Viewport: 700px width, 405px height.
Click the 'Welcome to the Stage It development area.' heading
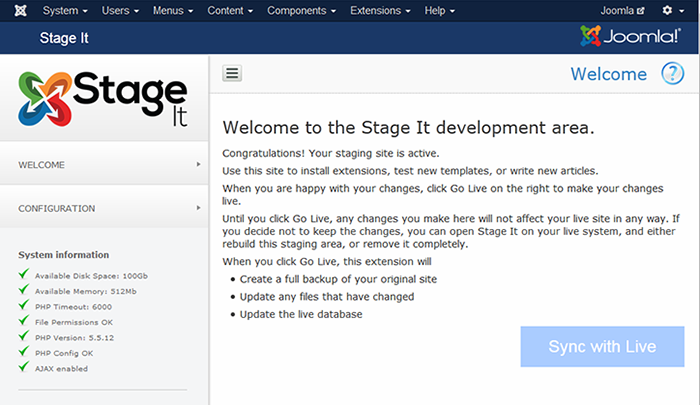click(408, 128)
